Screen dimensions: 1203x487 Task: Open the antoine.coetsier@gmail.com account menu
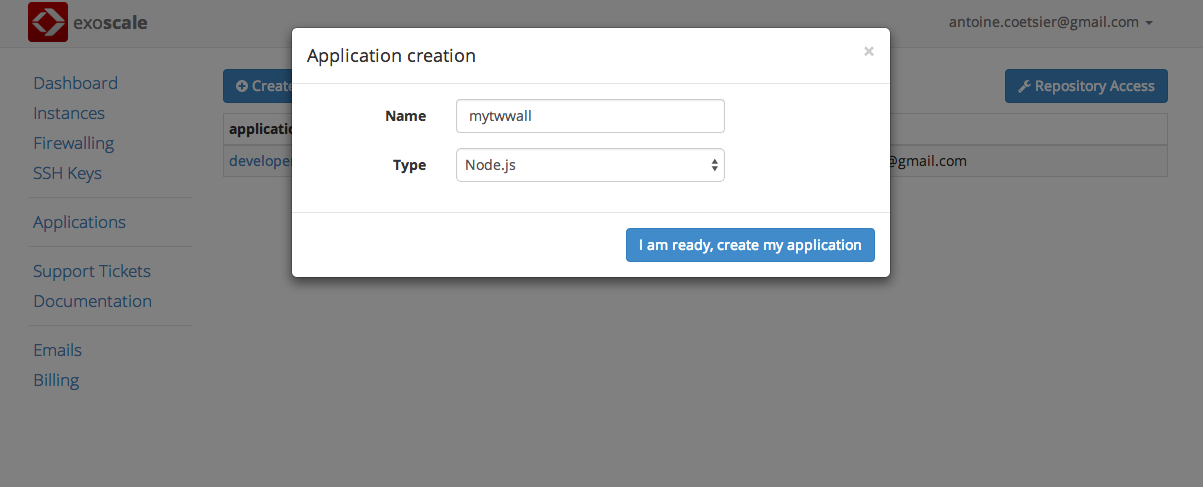click(x=1051, y=22)
